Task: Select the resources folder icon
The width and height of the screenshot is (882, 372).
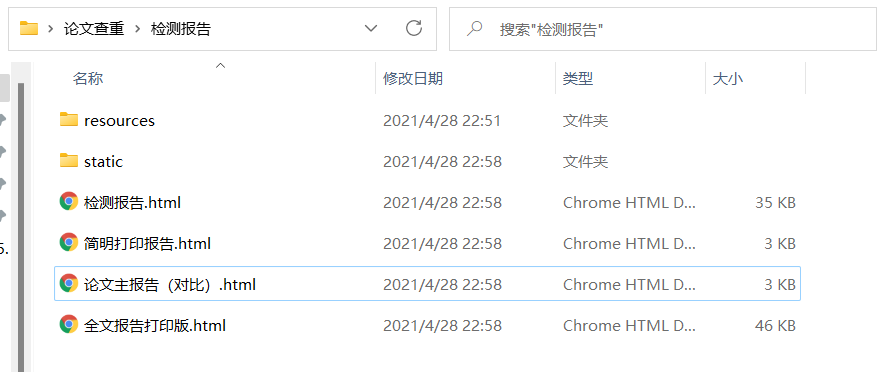Action: point(69,119)
